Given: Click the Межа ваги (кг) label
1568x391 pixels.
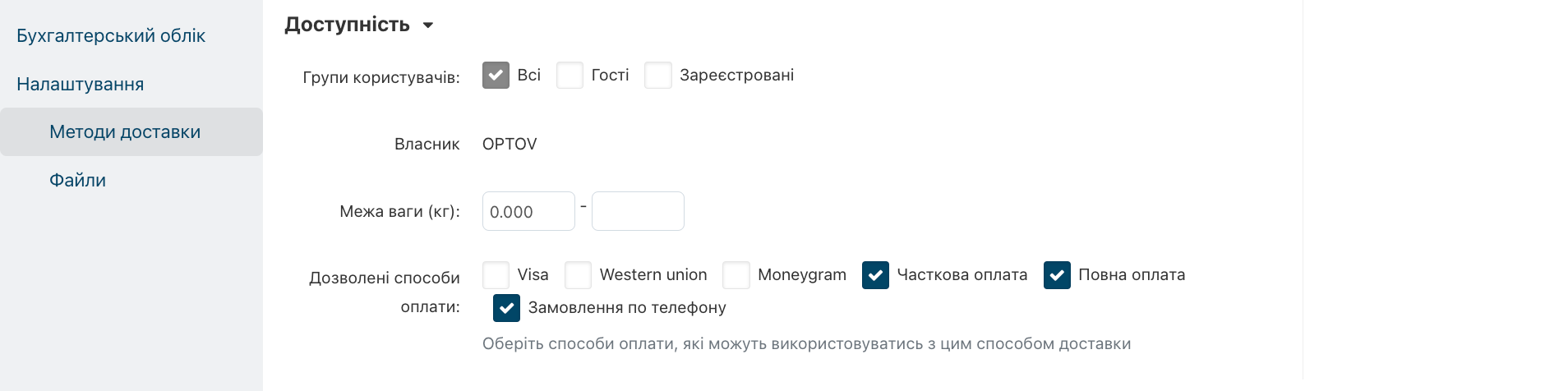Looking at the screenshot, I should [399, 212].
